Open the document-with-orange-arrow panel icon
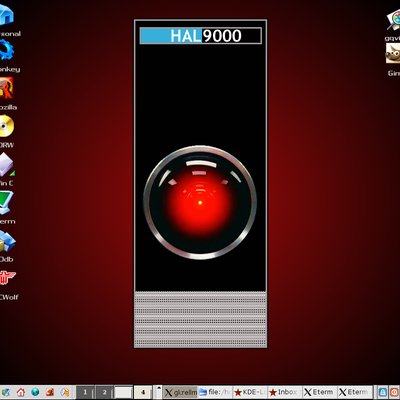The image size is (400, 400). [65, 392]
